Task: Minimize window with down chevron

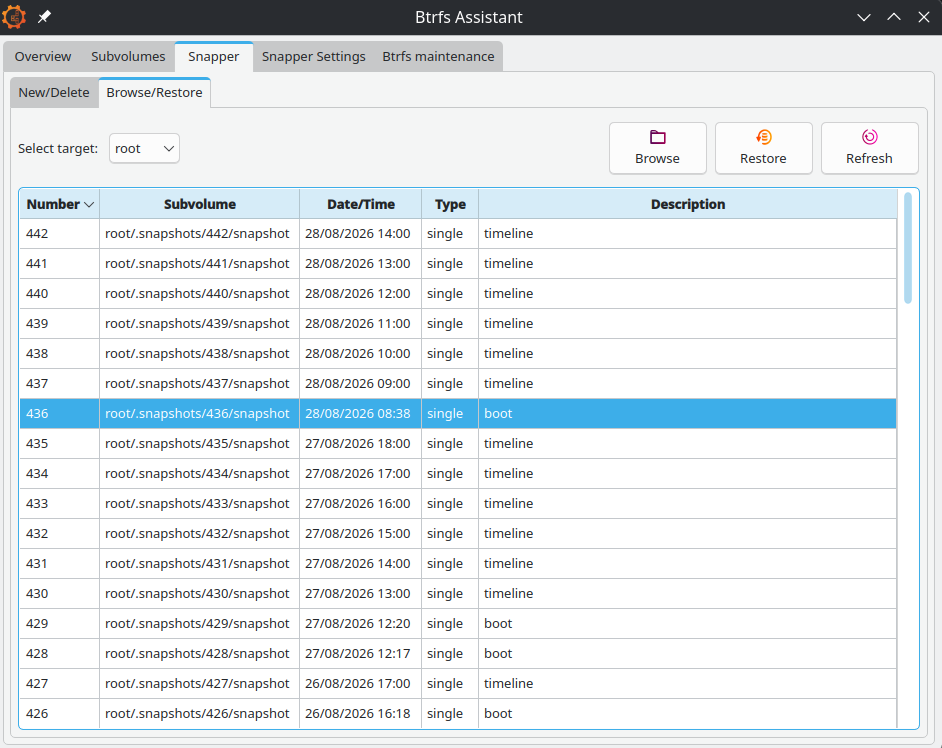Action: click(864, 17)
